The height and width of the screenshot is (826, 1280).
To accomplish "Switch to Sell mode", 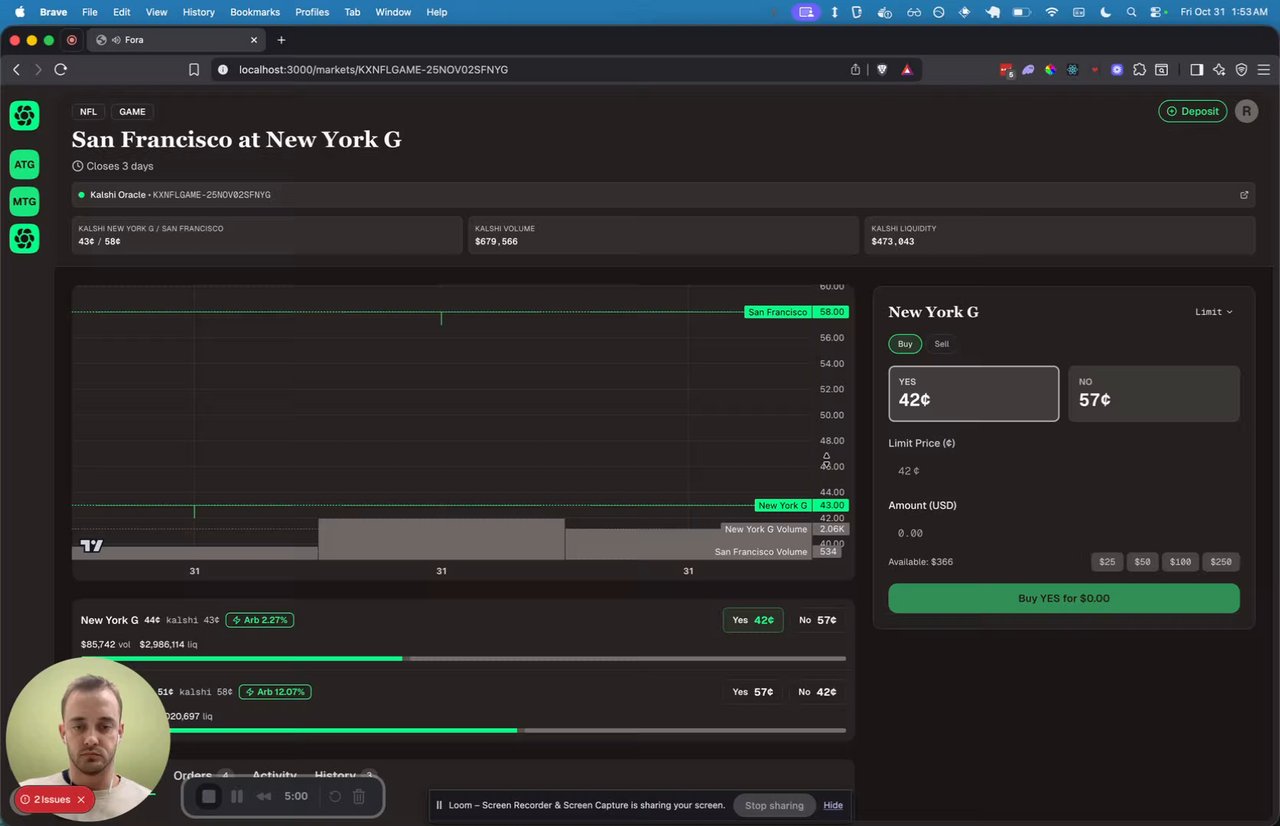I will (x=941, y=344).
